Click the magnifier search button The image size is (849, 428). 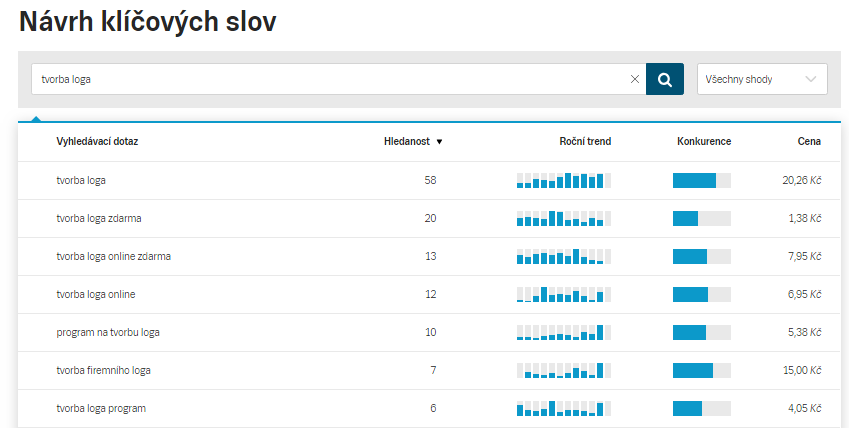[x=665, y=79]
